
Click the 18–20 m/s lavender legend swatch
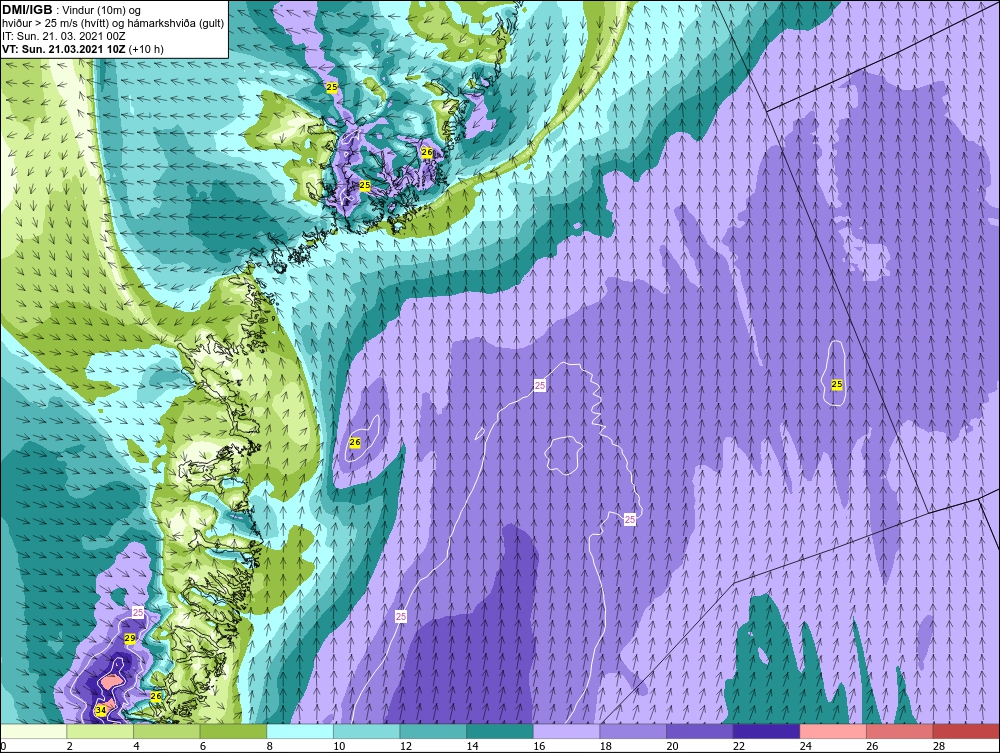click(x=633, y=731)
